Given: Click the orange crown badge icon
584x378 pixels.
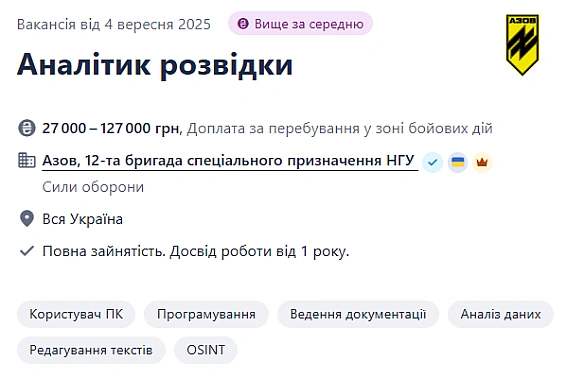Looking at the screenshot, I should pyautogui.click(x=482, y=162).
